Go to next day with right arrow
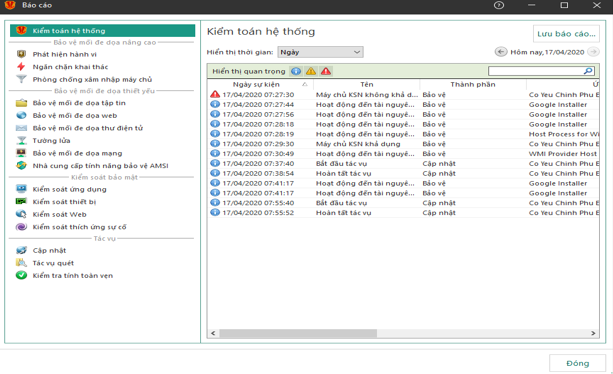The height and width of the screenshot is (374, 613). [593, 52]
